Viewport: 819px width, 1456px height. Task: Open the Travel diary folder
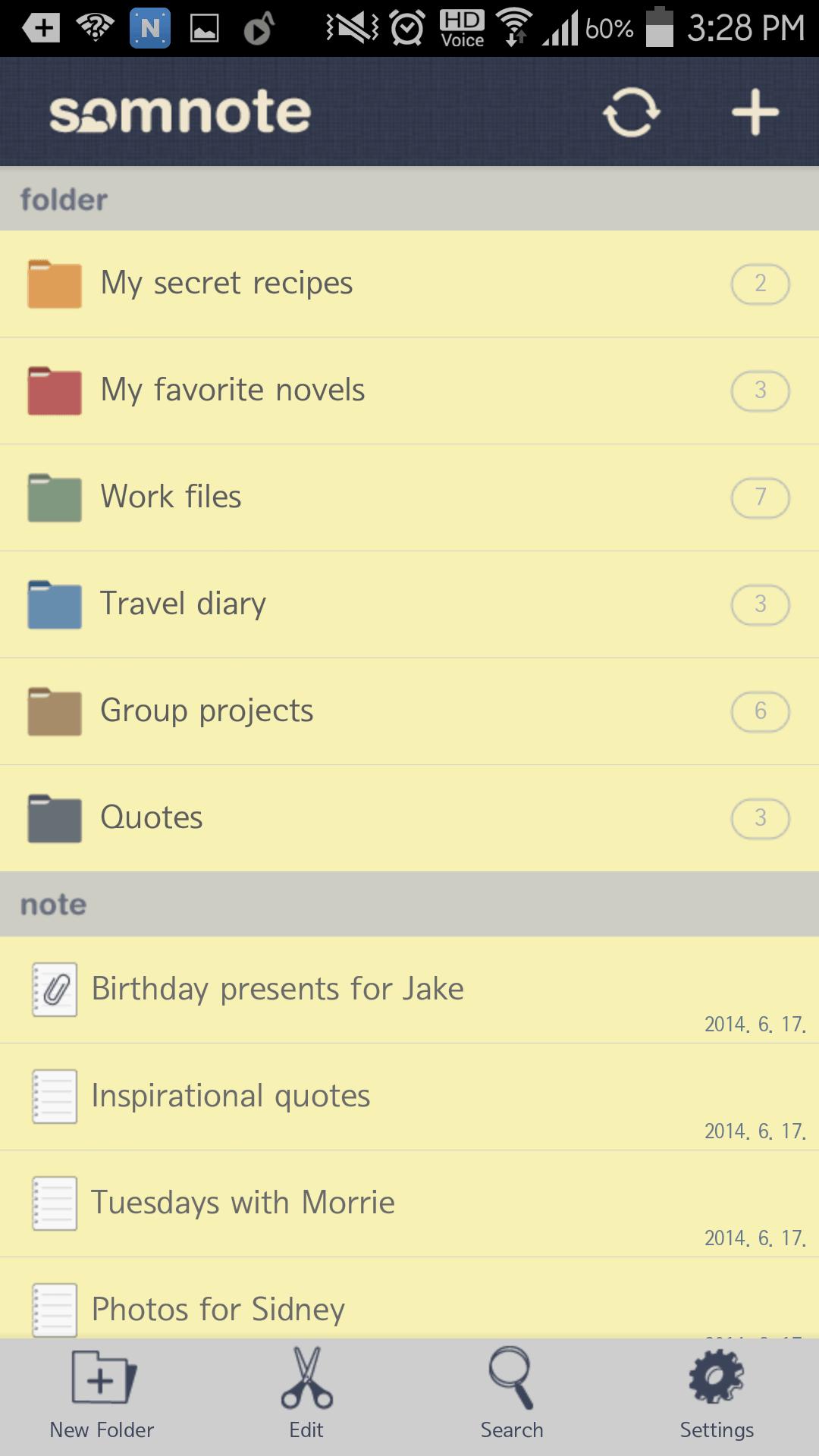click(409, 604)
